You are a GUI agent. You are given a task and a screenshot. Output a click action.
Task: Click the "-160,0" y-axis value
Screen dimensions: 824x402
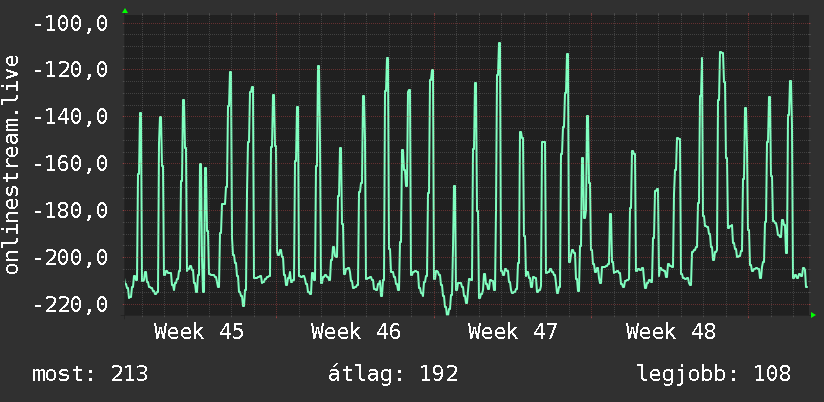70,164
